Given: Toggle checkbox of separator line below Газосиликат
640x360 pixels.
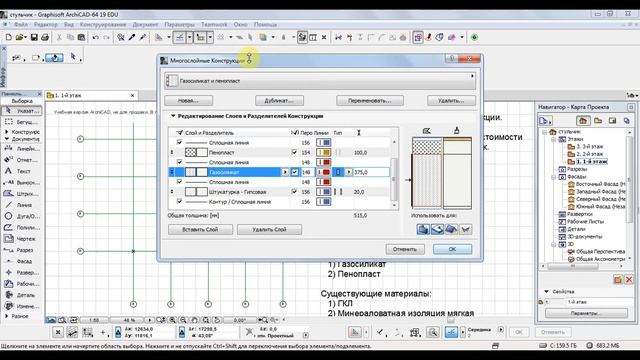Looking at the screenshot, I should tap(179, 182).
